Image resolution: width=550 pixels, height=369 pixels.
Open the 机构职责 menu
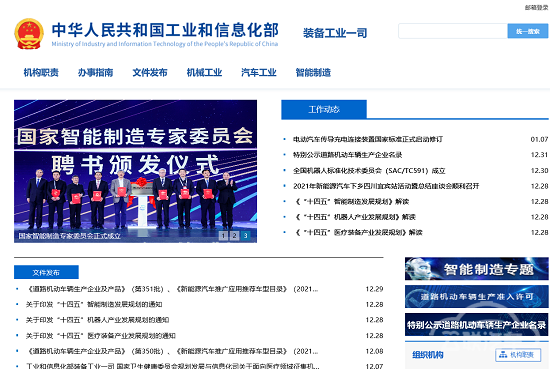pos(41,73)
